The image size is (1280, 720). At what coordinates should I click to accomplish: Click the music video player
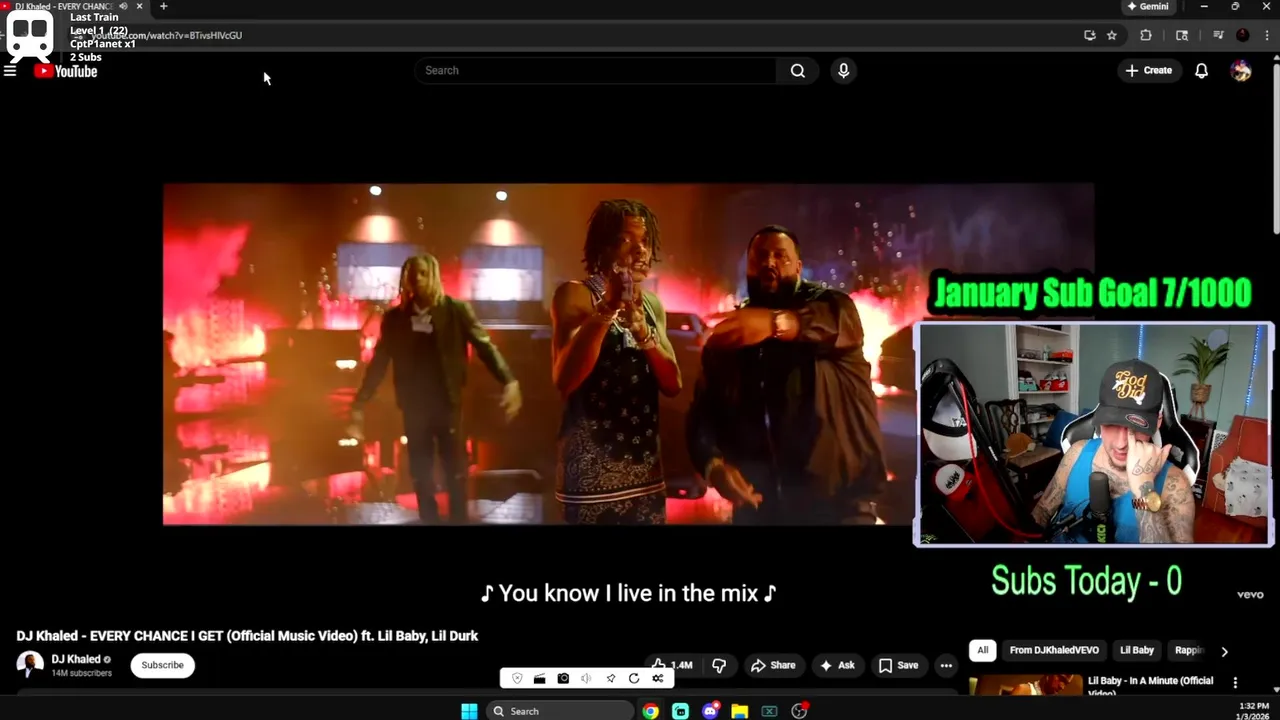pos(628,354)
